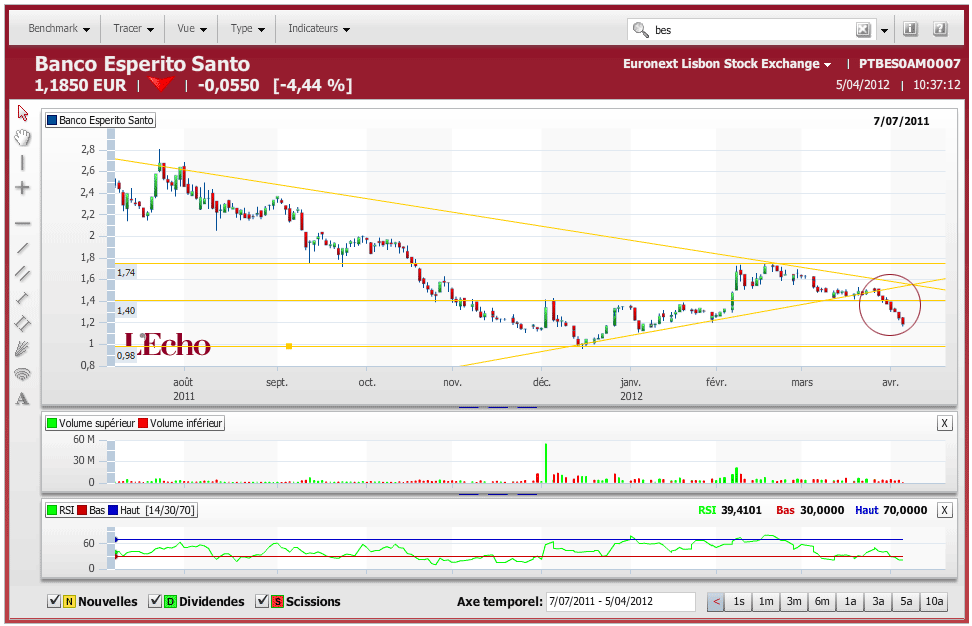
Task: Set time range to 3a
Action: coord(878,601)
